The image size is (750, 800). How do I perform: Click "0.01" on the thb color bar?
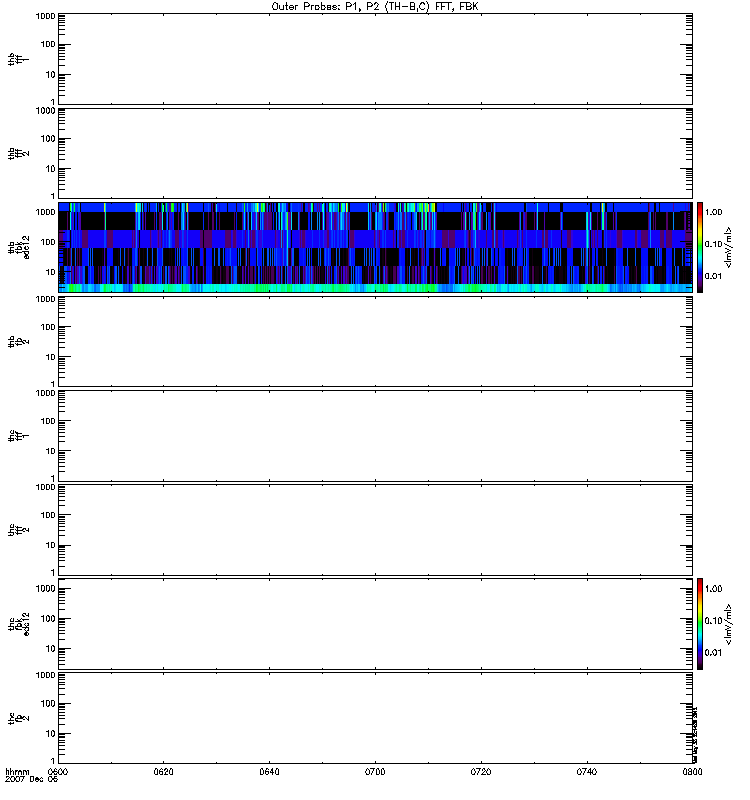click(x=713, y=276)
